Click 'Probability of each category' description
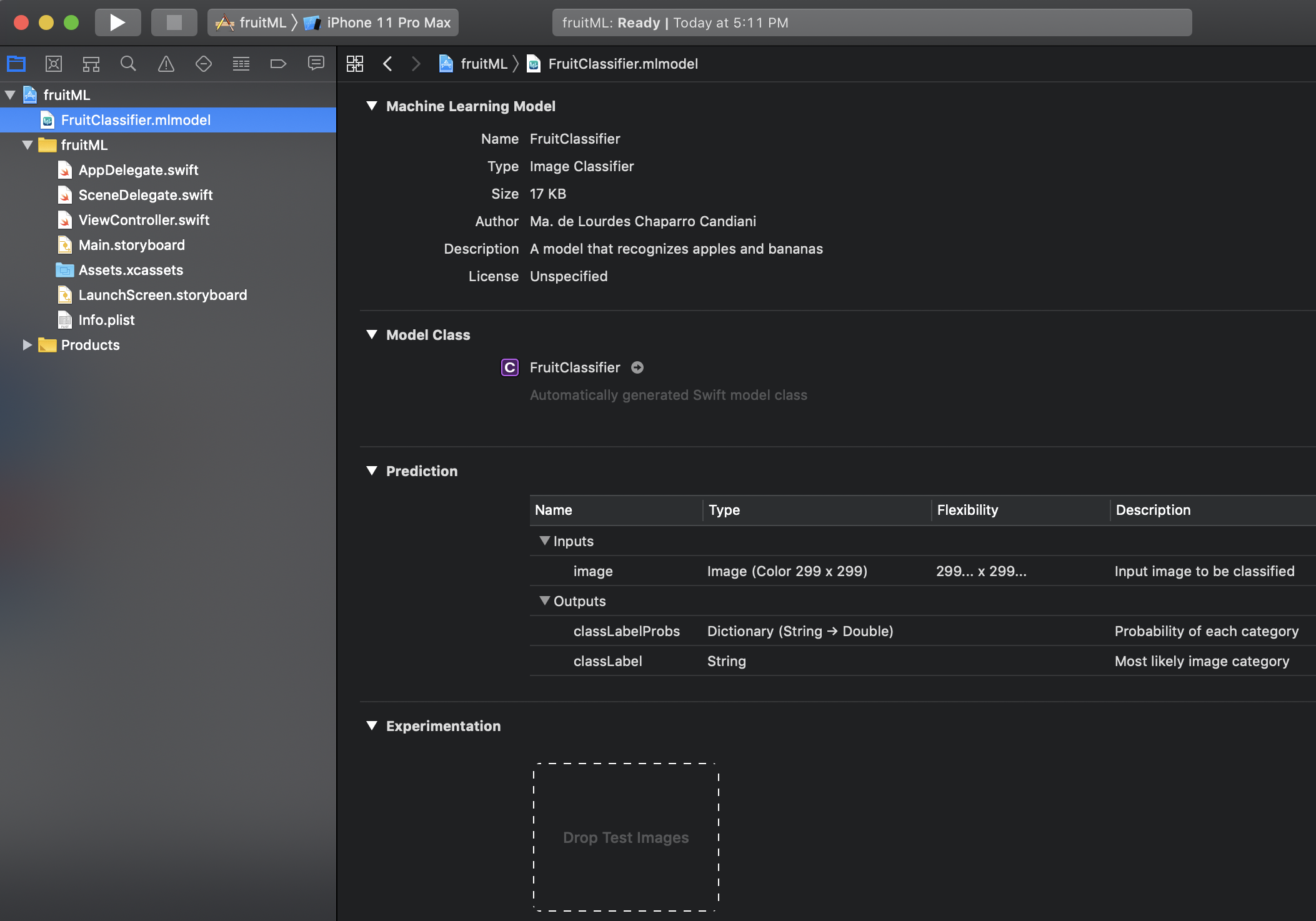Screen dimensions: 1316x921 (x=1207, y=631)
